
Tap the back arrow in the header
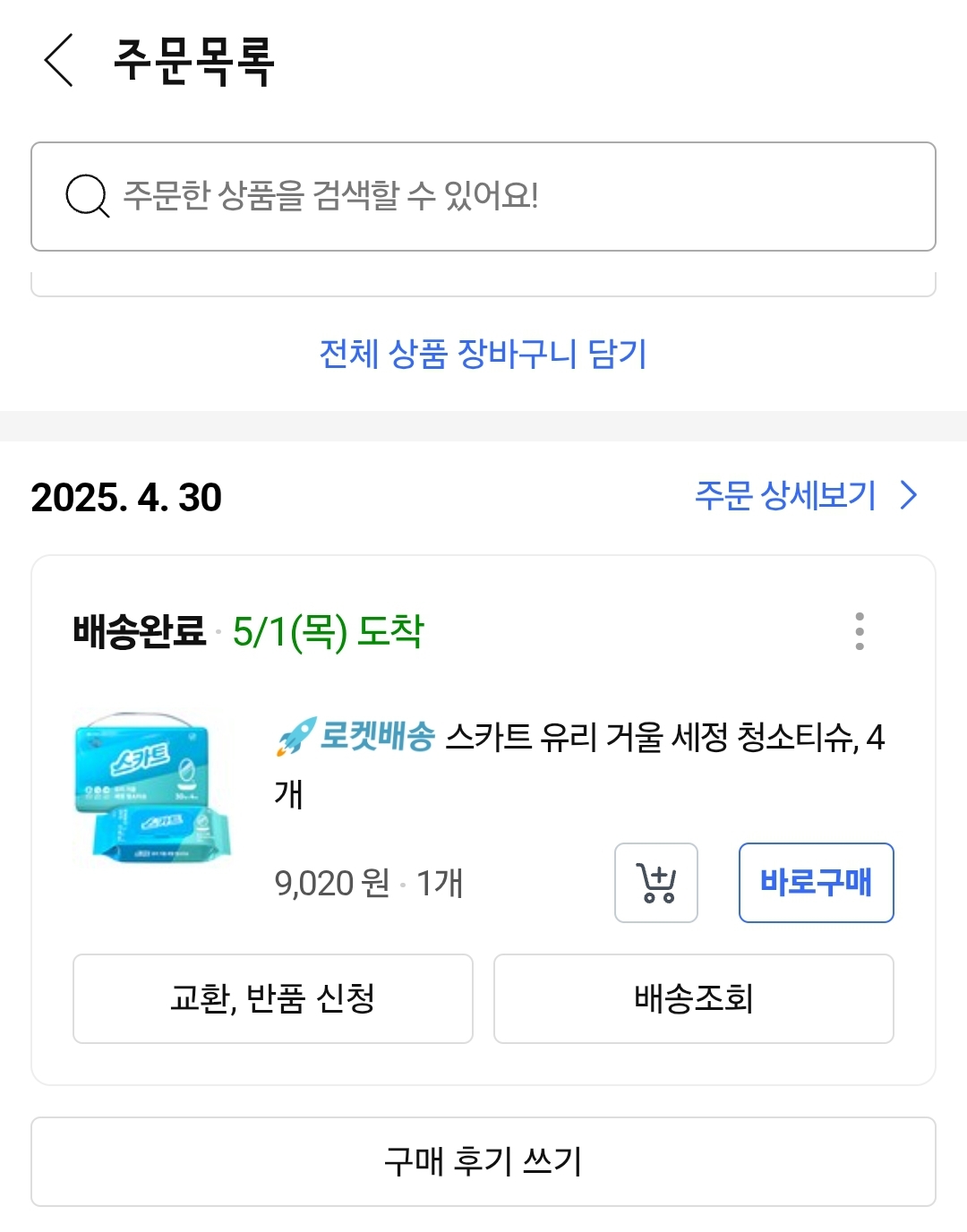59,61
